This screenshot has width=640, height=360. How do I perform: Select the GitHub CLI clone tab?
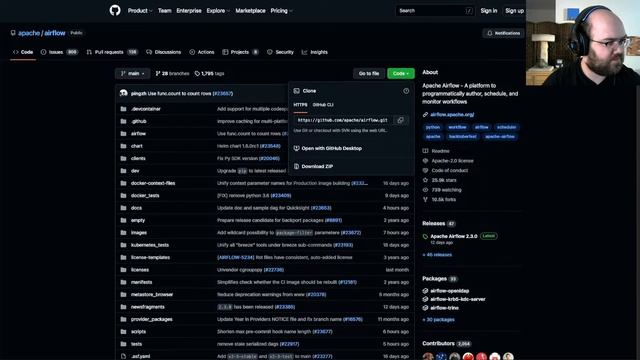pyautogui.click(x=323, y=105)
